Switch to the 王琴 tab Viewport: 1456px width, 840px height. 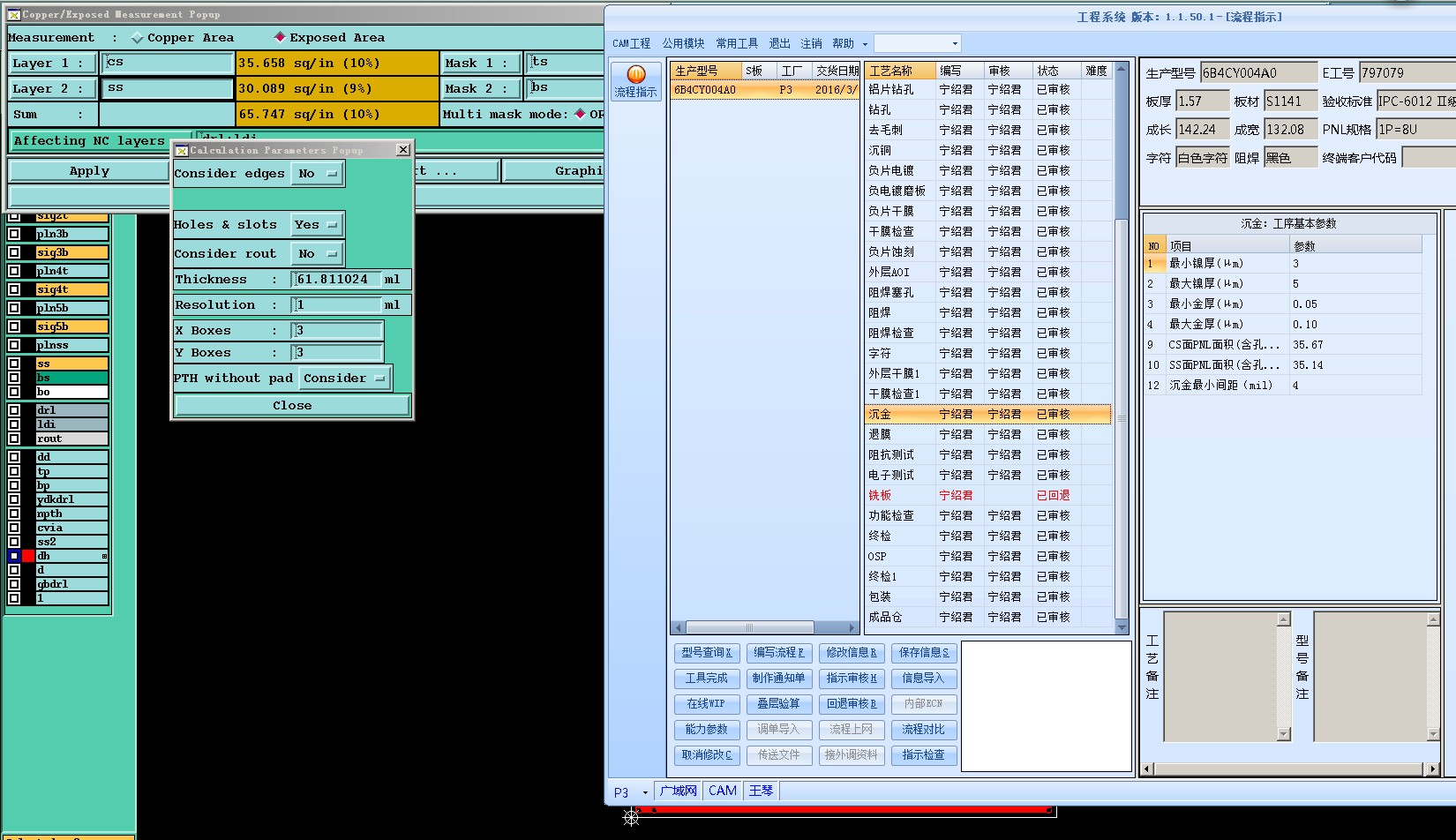point(761,791)
